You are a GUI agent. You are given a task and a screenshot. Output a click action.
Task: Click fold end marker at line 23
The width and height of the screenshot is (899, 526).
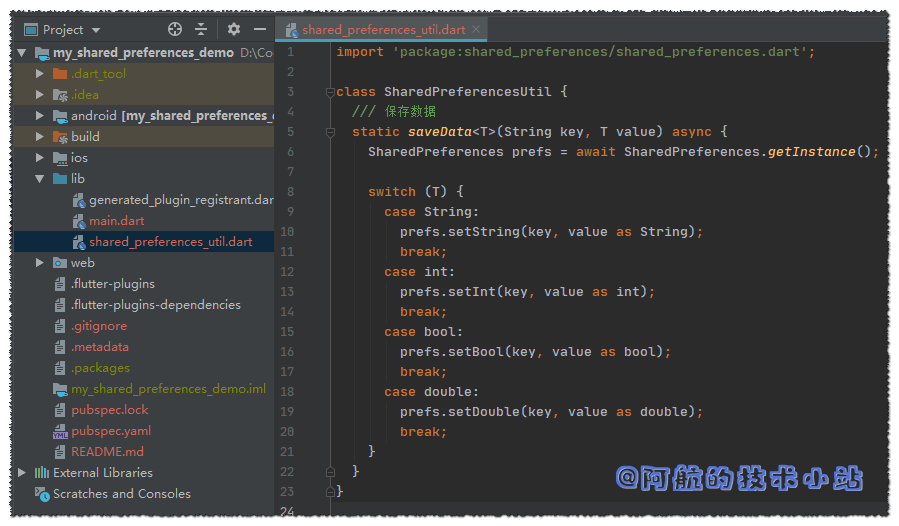330,492
